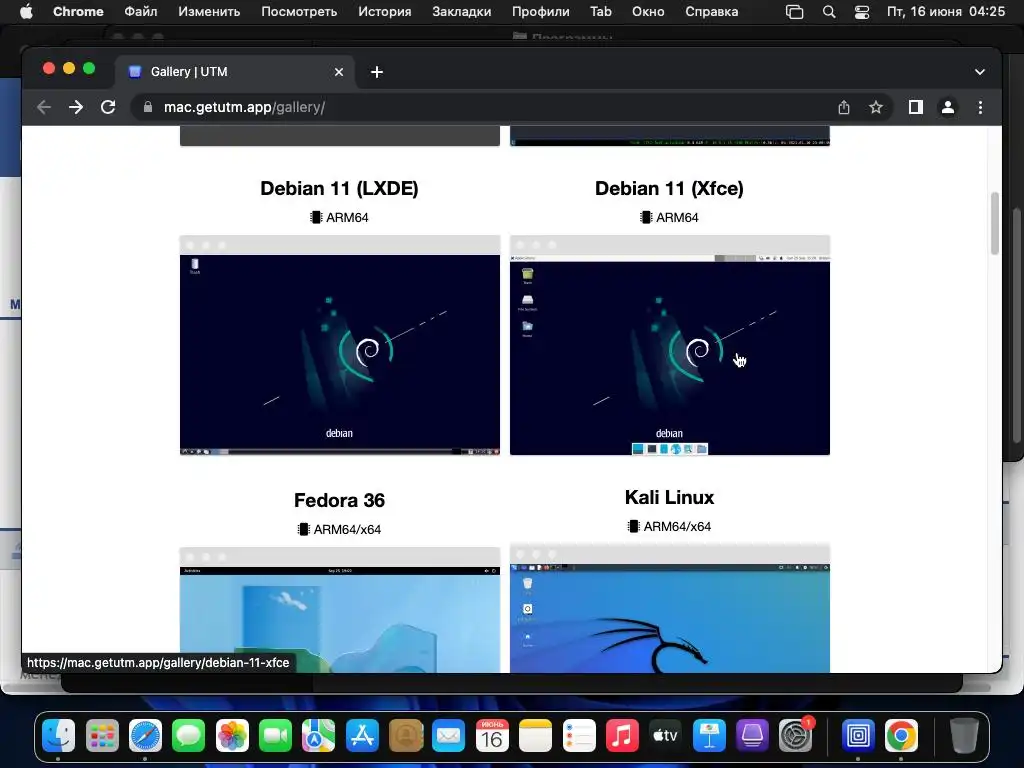
Task: Share this page using the share icon
Action: [x=844, y=107]
